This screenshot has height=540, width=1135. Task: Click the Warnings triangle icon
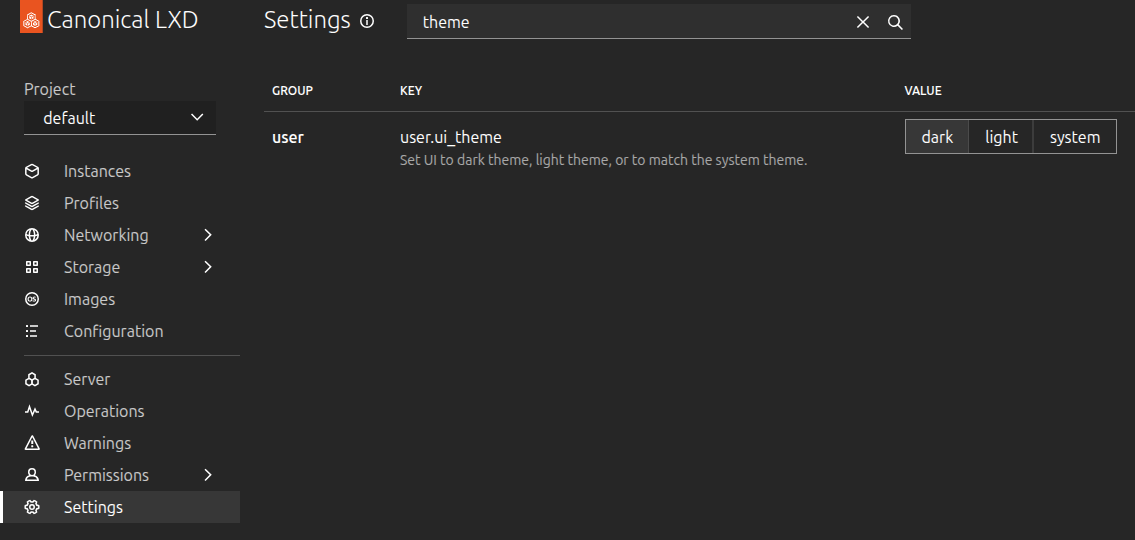coord(32,443)
